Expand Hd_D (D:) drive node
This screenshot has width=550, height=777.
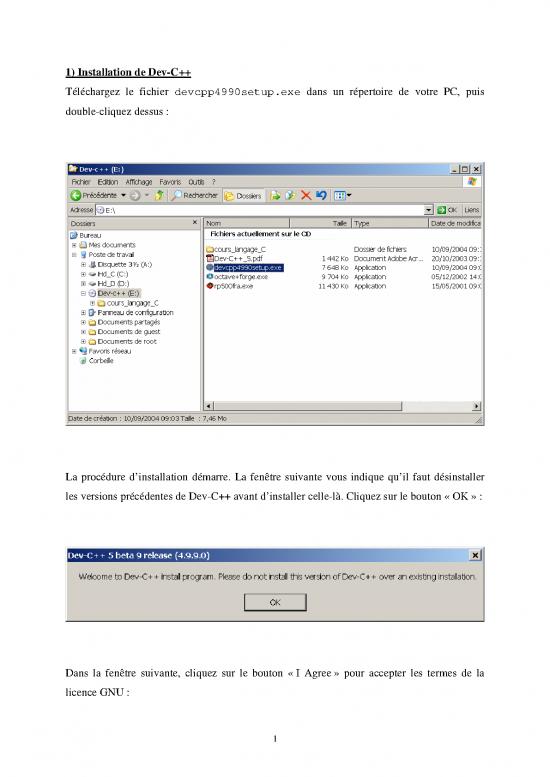[x=83, y=283]
